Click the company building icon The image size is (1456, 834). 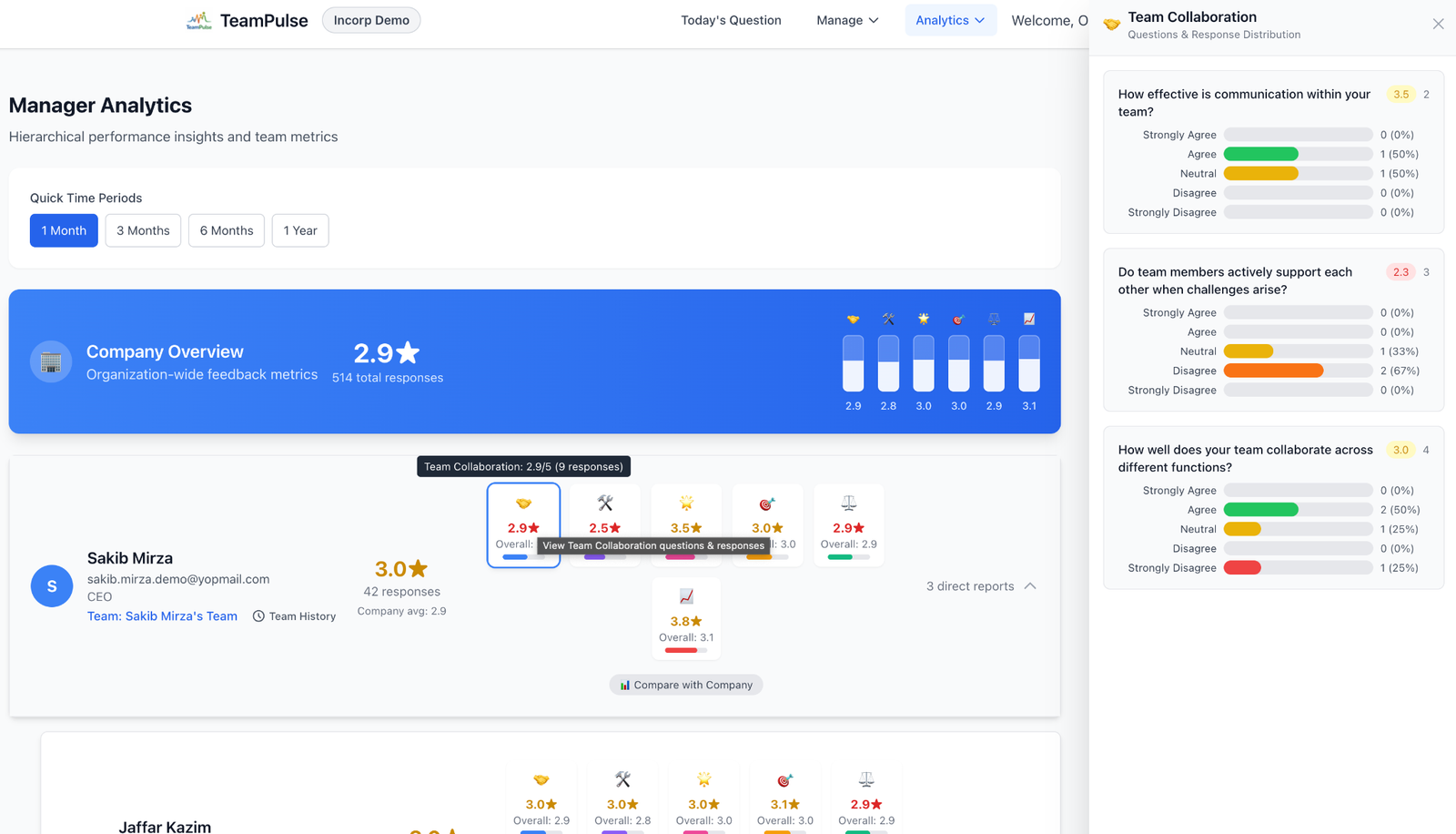[x=51, y=361]
